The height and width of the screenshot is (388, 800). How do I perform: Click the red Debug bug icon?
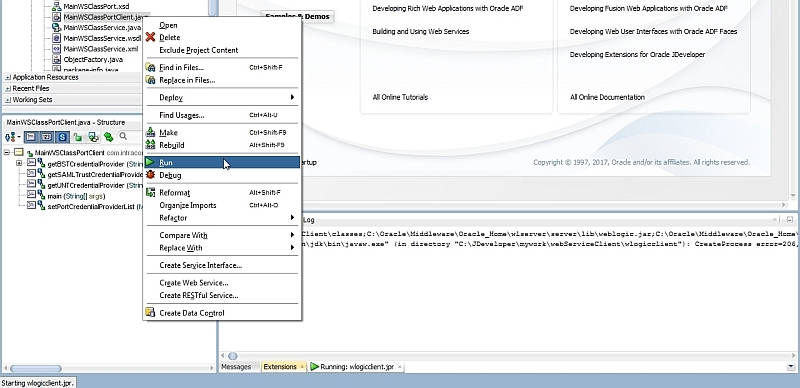pyautogui.click(x=150, y=175)
